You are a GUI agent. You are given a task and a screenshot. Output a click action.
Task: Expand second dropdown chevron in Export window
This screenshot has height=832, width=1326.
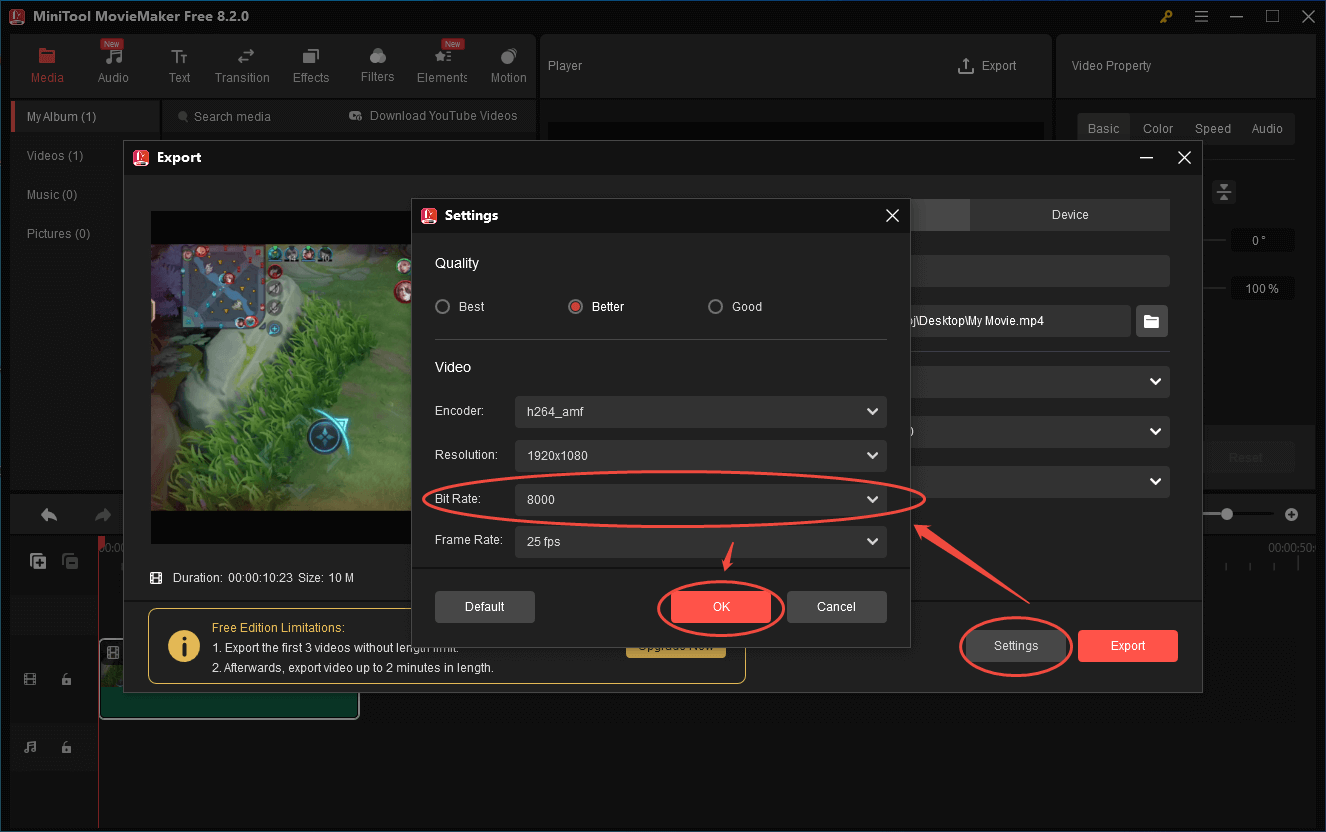click(1156, 431)
